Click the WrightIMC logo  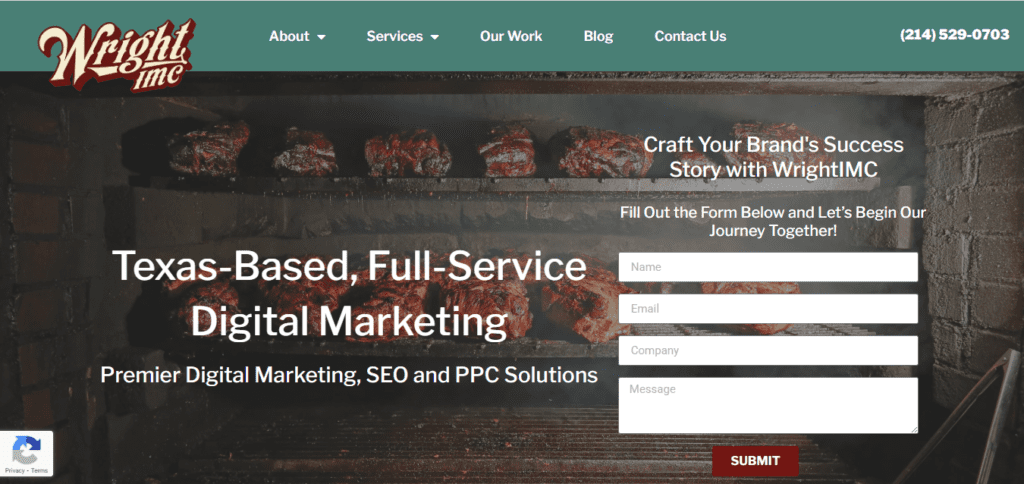(116, 55)
